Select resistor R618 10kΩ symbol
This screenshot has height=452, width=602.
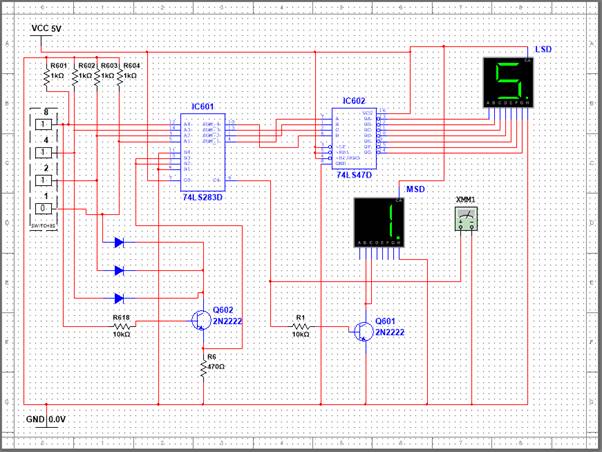(122, 326)
